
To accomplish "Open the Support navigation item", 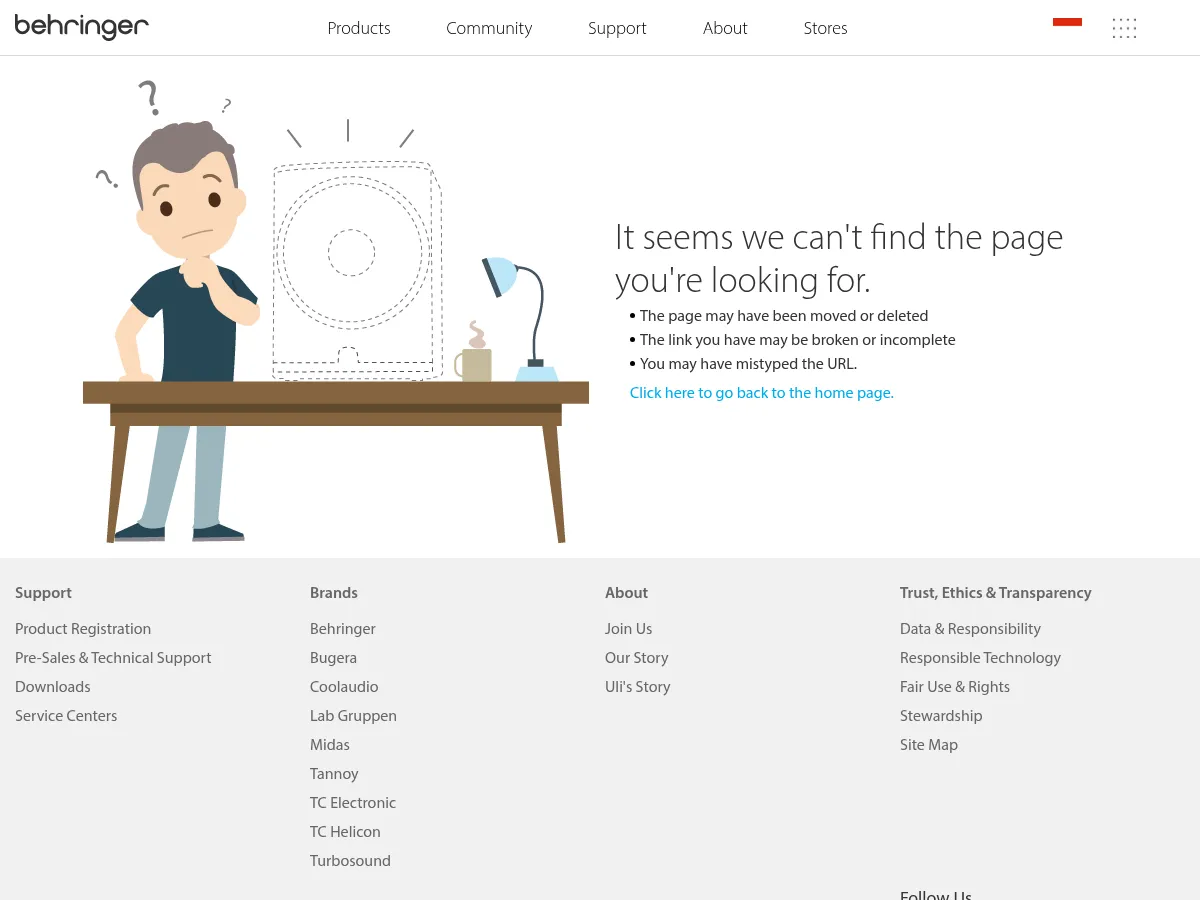I will 617,28.
